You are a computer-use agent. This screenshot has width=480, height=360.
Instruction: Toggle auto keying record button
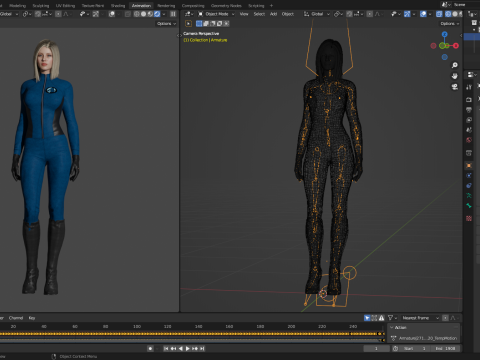(x=150, y=349)
